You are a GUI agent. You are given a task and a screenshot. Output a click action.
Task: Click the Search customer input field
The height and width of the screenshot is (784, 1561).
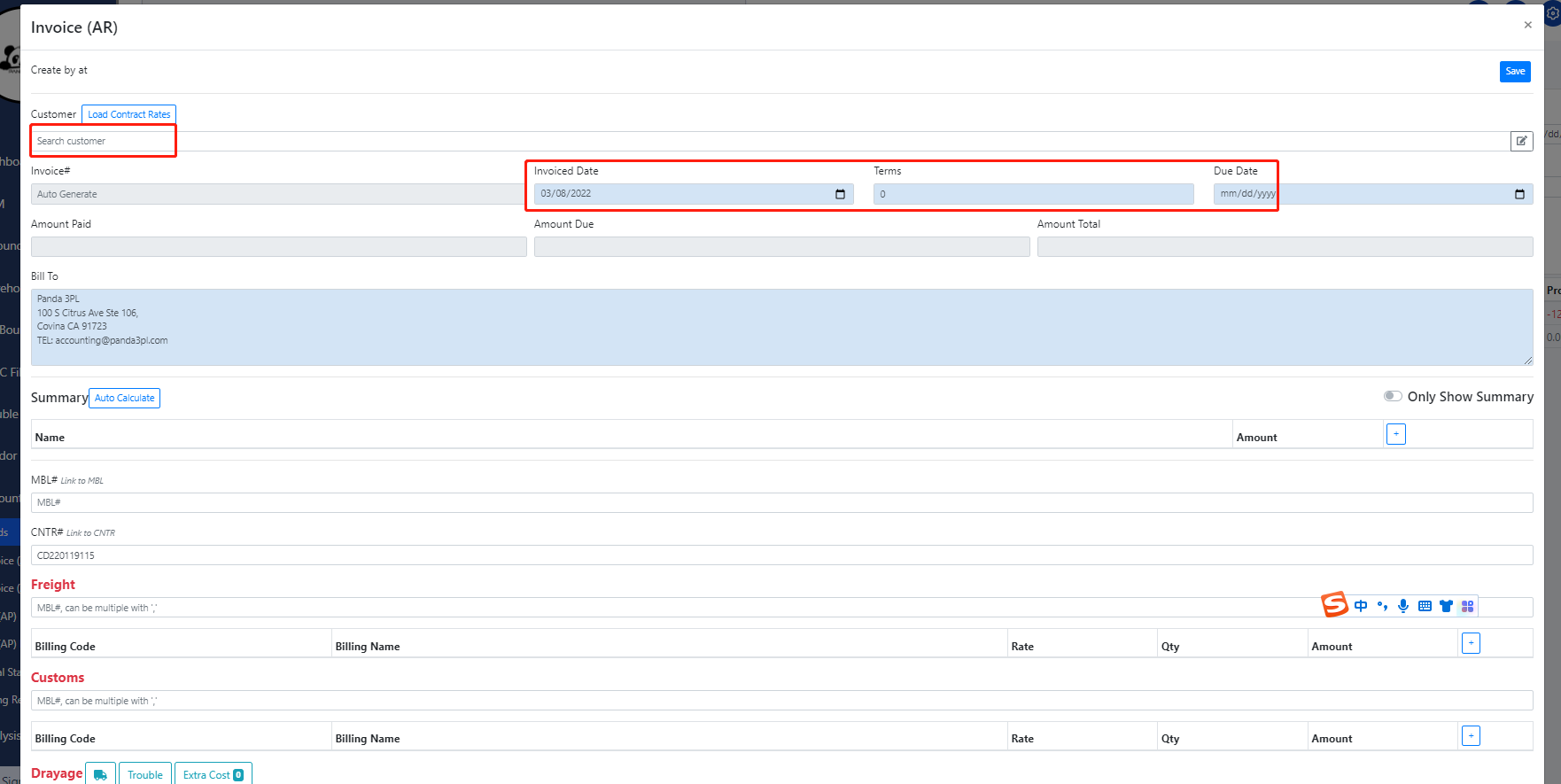click(x=104, y=141)
